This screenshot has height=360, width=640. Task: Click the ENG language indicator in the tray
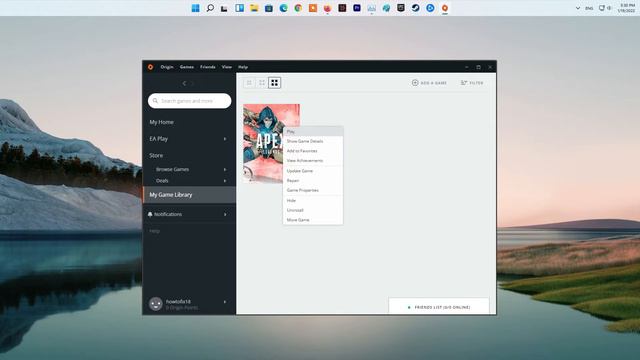tap(589, 8)
